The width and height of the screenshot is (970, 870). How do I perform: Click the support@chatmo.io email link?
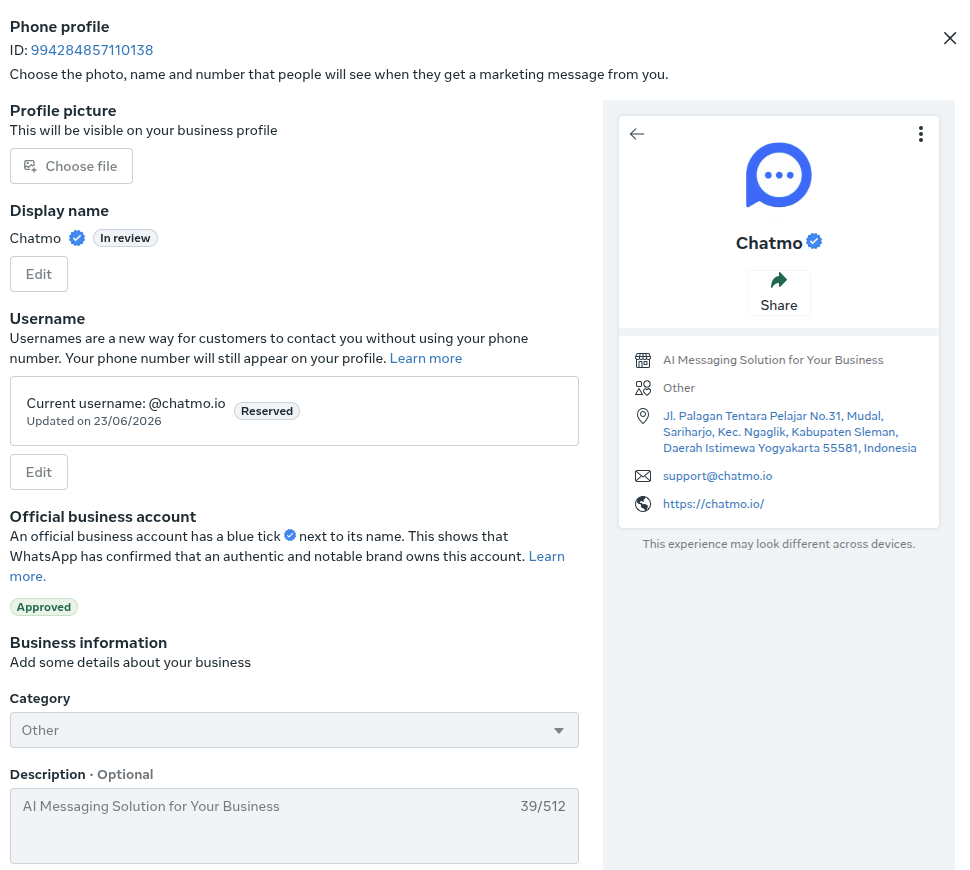(718, 476)
